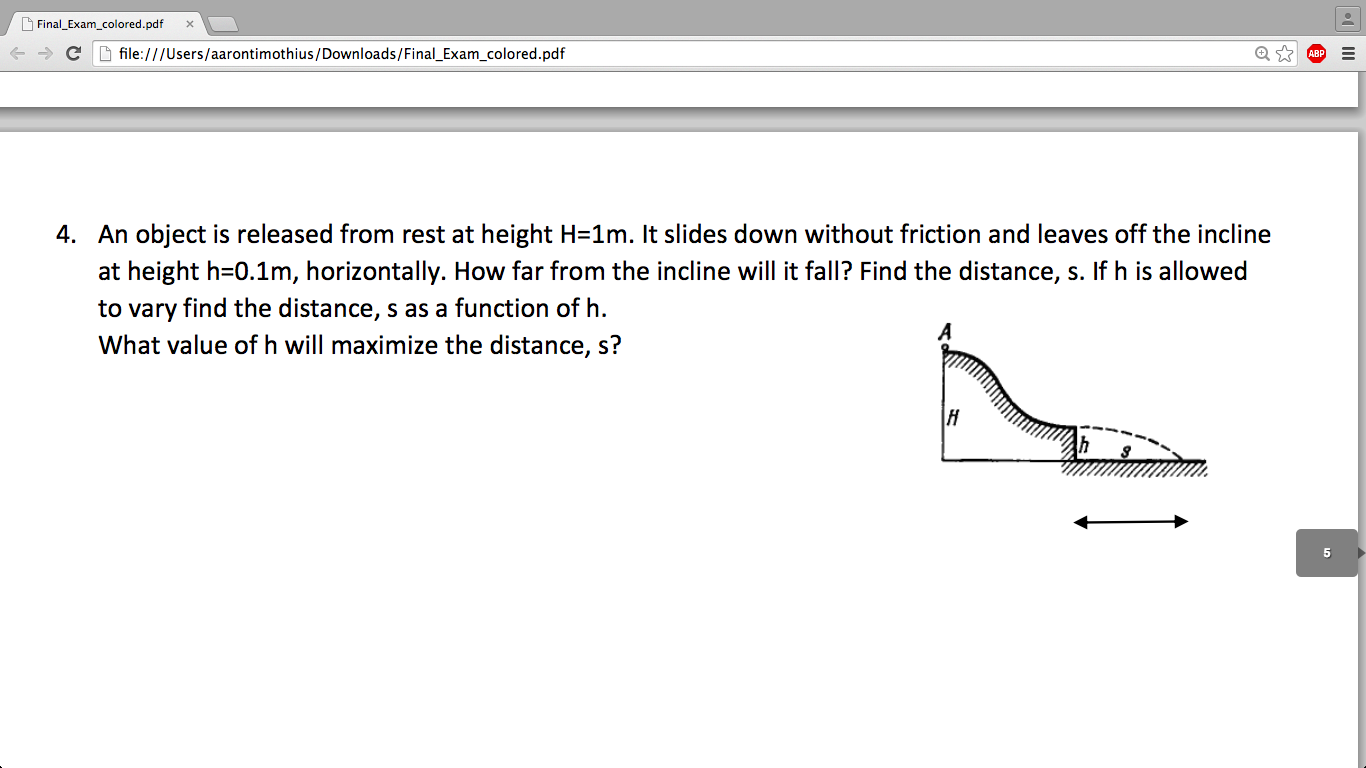The height and width of the screenshot is (768, 1366).
Task: Click the forward navigation arrow
Action: pos(44,54)
